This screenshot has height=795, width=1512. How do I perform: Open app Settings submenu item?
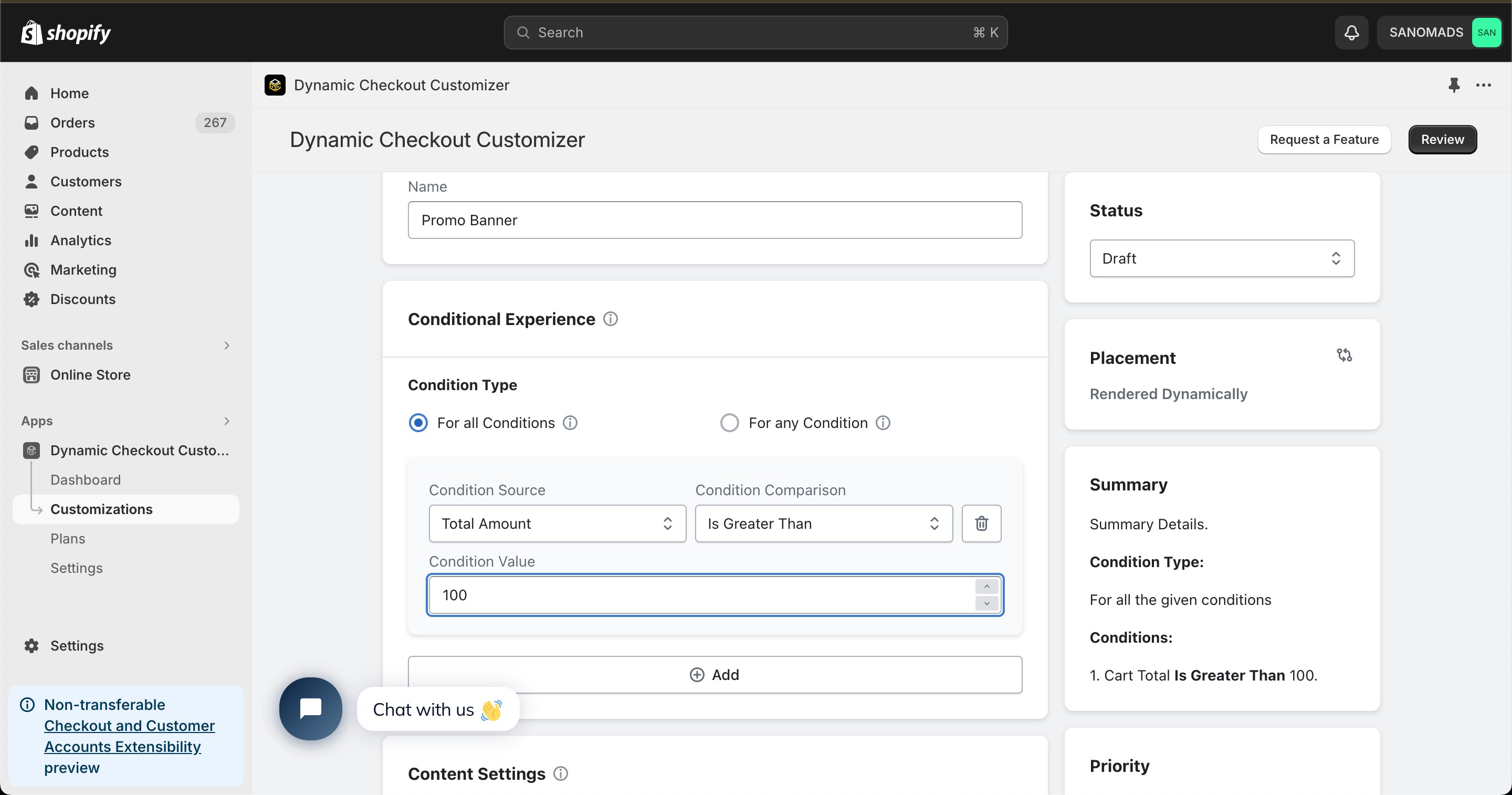(76, 568)
